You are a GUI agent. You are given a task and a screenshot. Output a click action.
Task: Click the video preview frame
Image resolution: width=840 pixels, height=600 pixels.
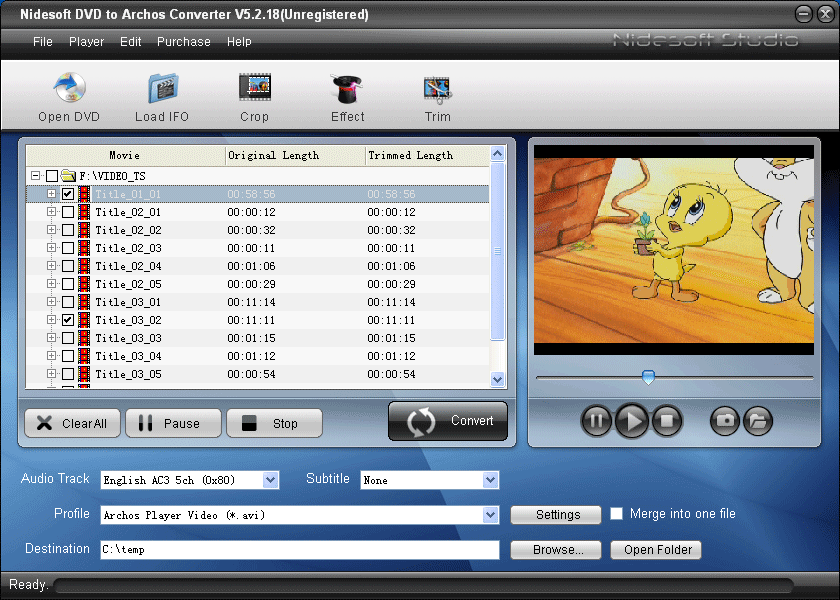(674, 250)
